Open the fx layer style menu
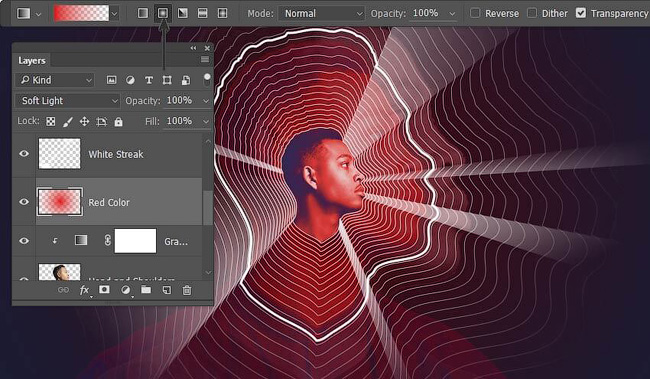 coord(84,290)
